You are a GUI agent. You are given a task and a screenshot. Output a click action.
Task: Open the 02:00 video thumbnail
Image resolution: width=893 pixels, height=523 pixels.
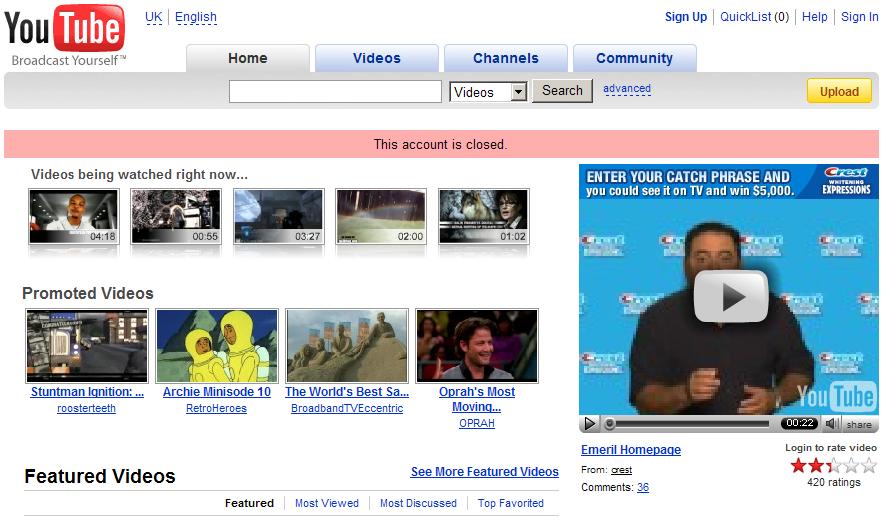tap(381, 216)
